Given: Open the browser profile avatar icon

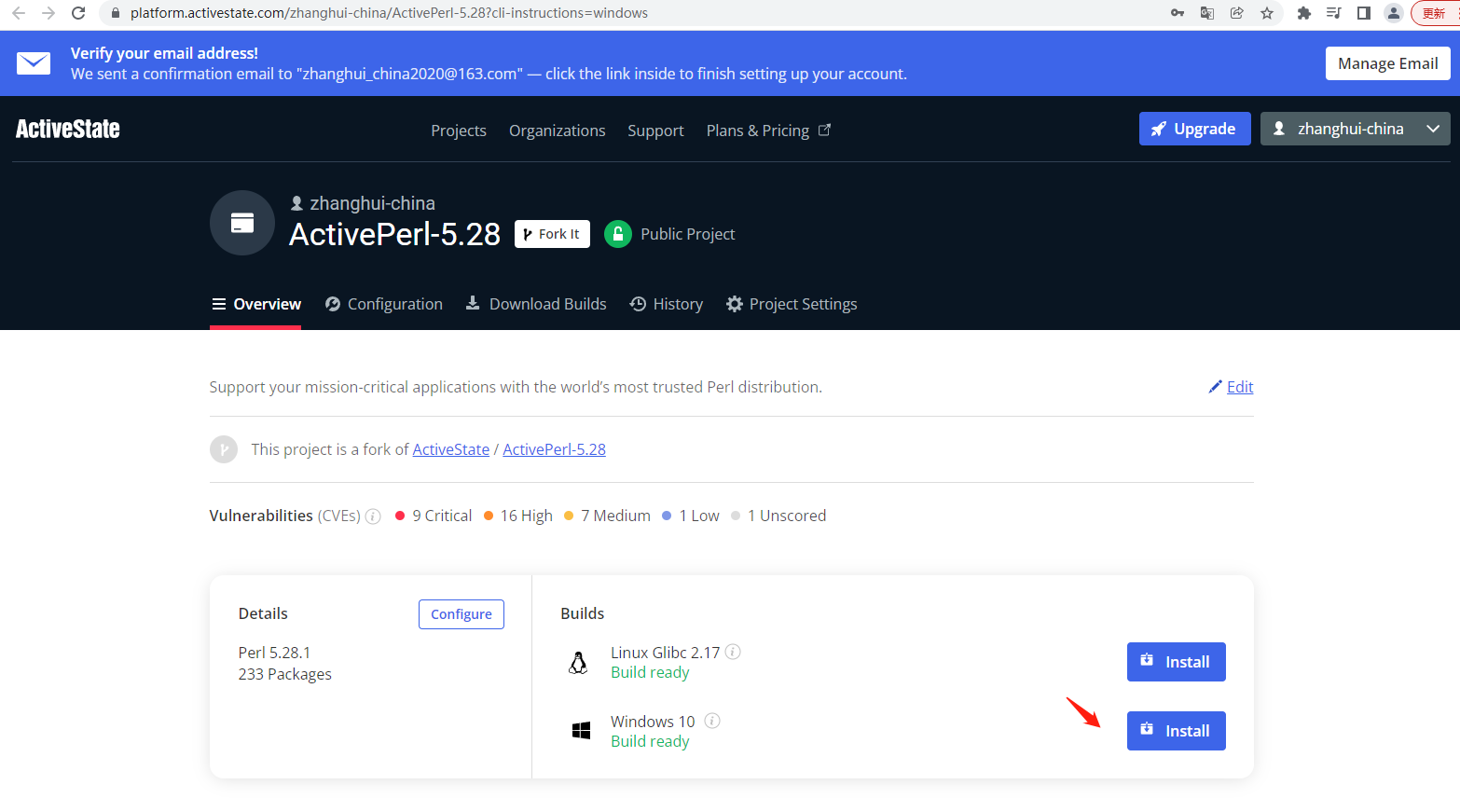Looking at the screenshot, I should [1394, 13].
